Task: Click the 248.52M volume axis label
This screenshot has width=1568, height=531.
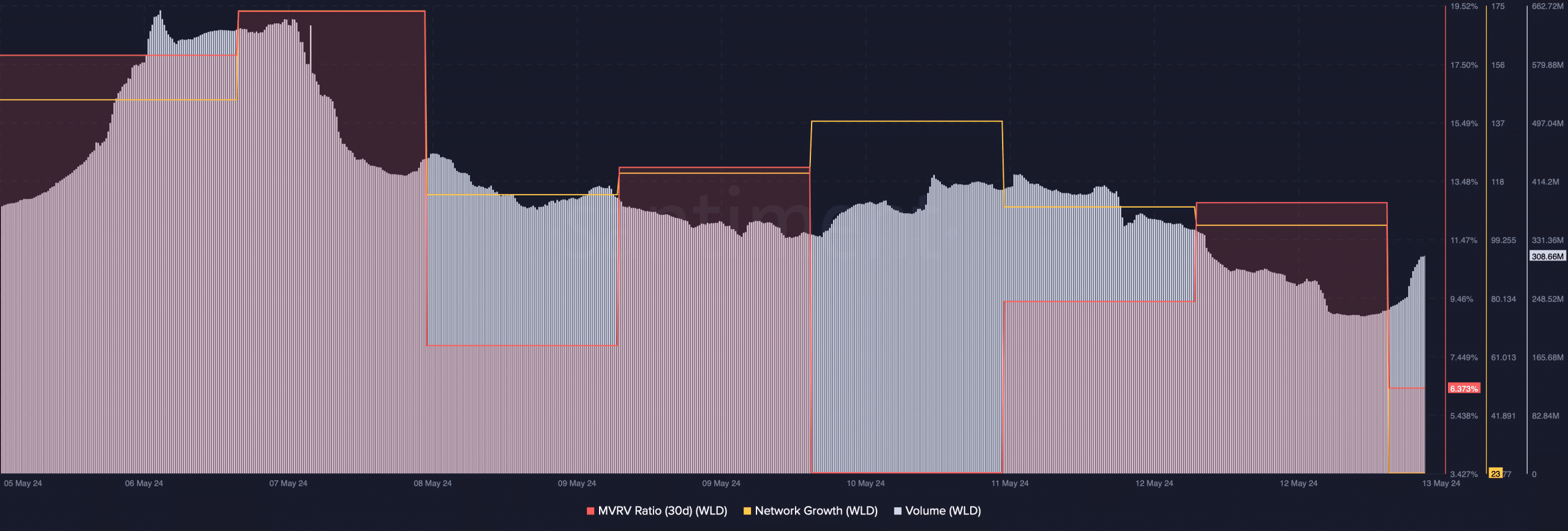Action: click(1548, 299)
